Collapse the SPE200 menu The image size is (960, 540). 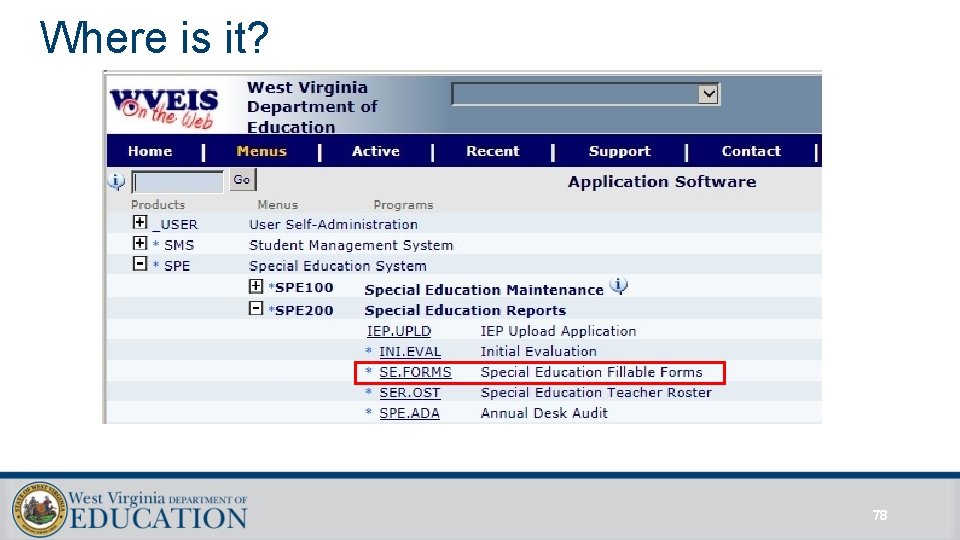[x=256, y=309]
